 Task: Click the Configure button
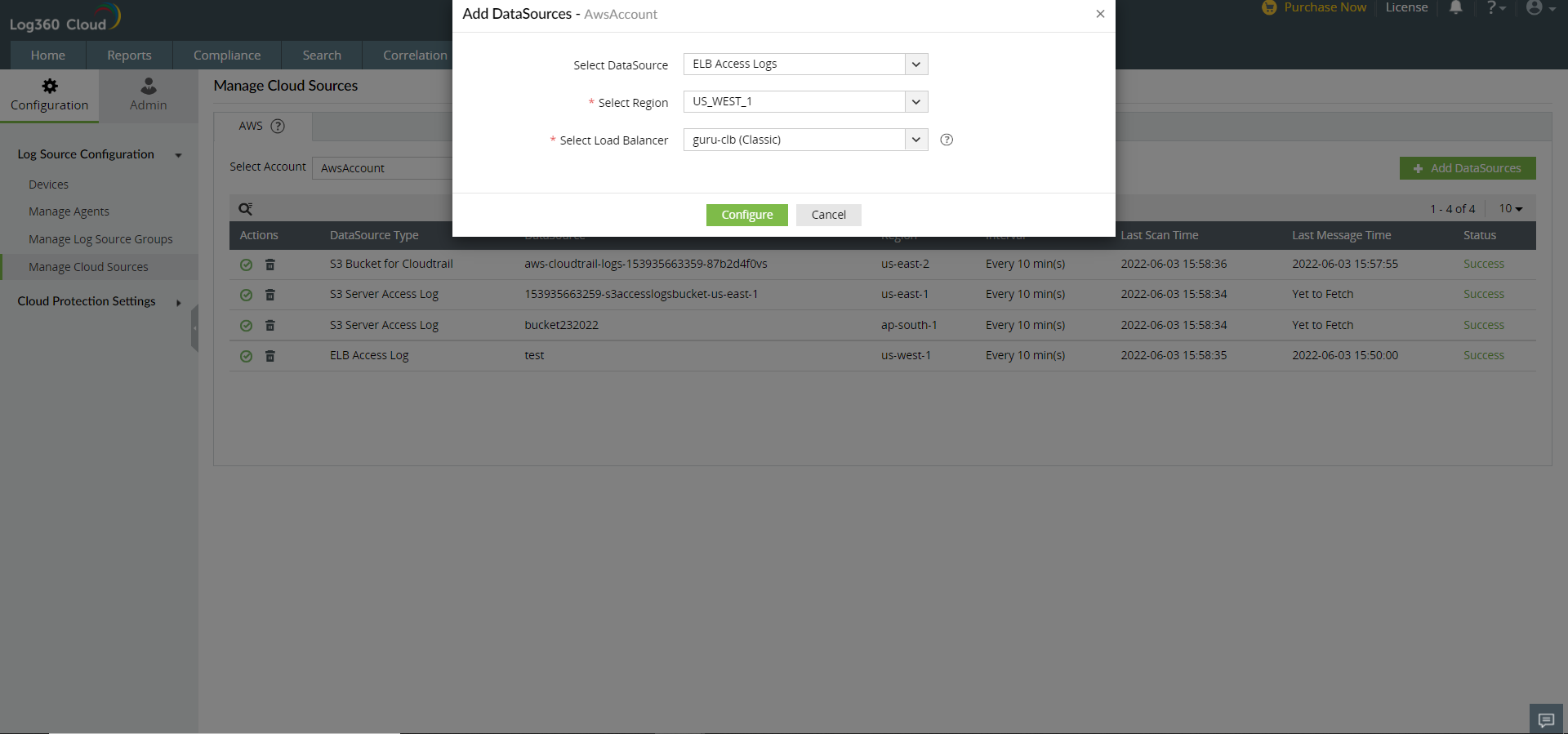point(746,215)
